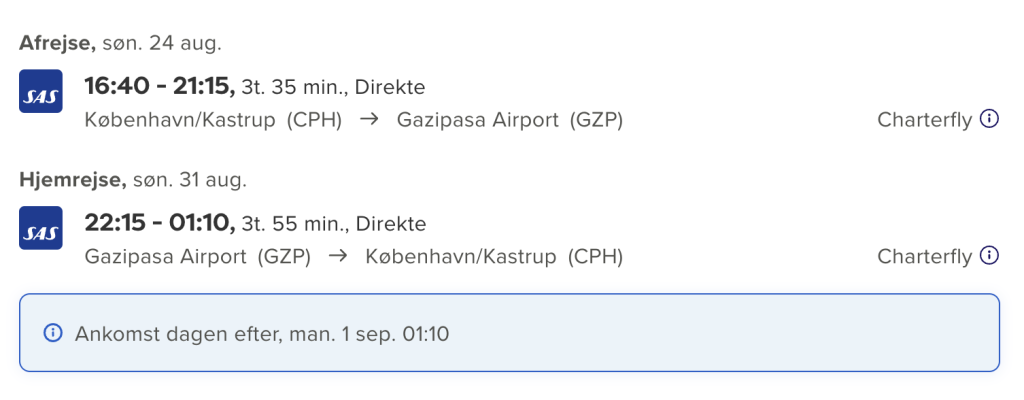The width and height of the screenshot is (1024, 400).
Task: Select the Charterfly label on the return flight
Action: [925, 256]
